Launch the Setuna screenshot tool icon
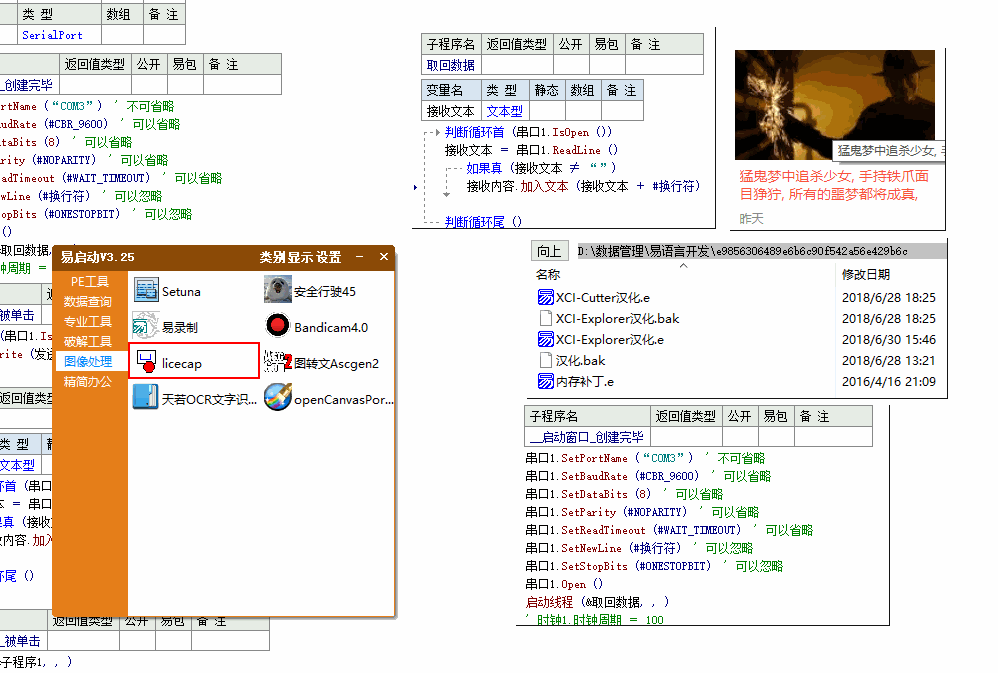Viewport: 998px width, 673px height. (x=147, y=291)
